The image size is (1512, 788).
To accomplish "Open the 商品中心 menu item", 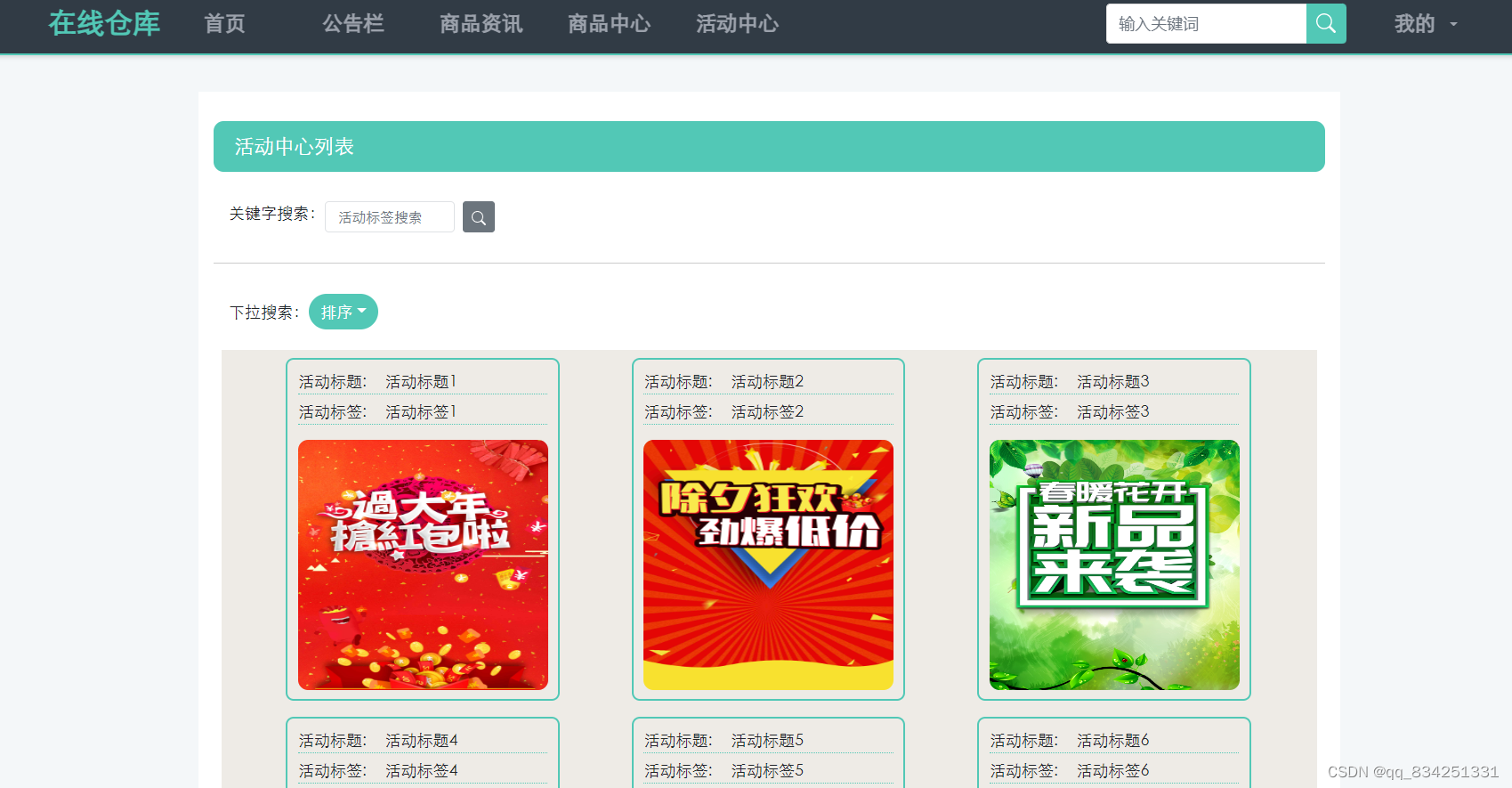I will [610, 24].
